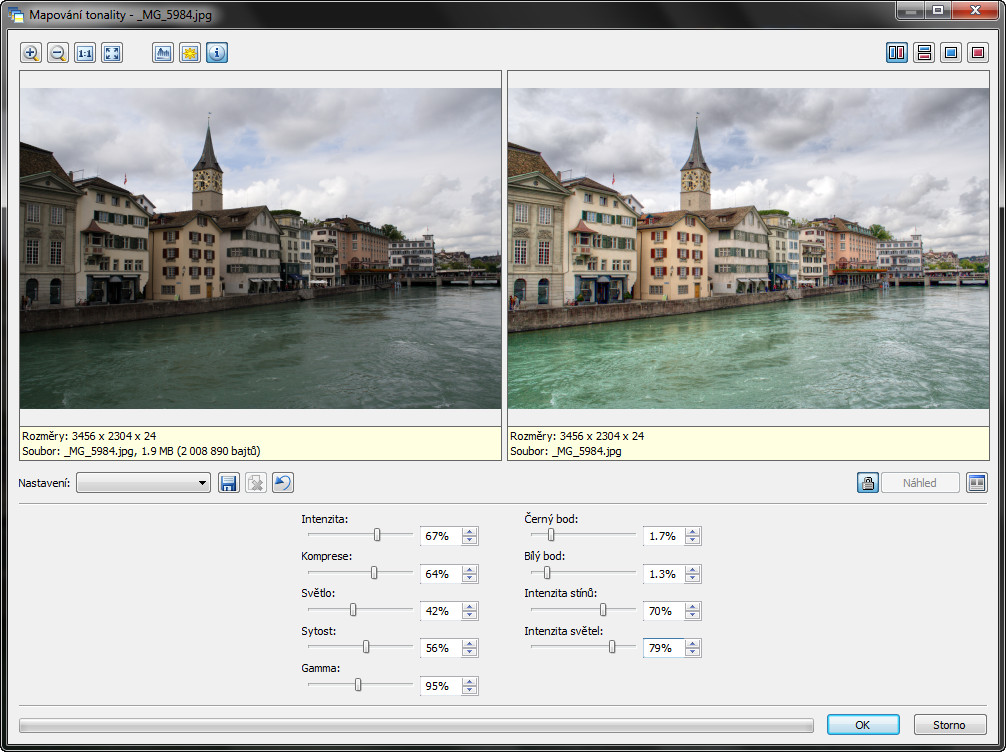
Task: Close the Mapování tonality dialog
Action: [x=975, y=10]
